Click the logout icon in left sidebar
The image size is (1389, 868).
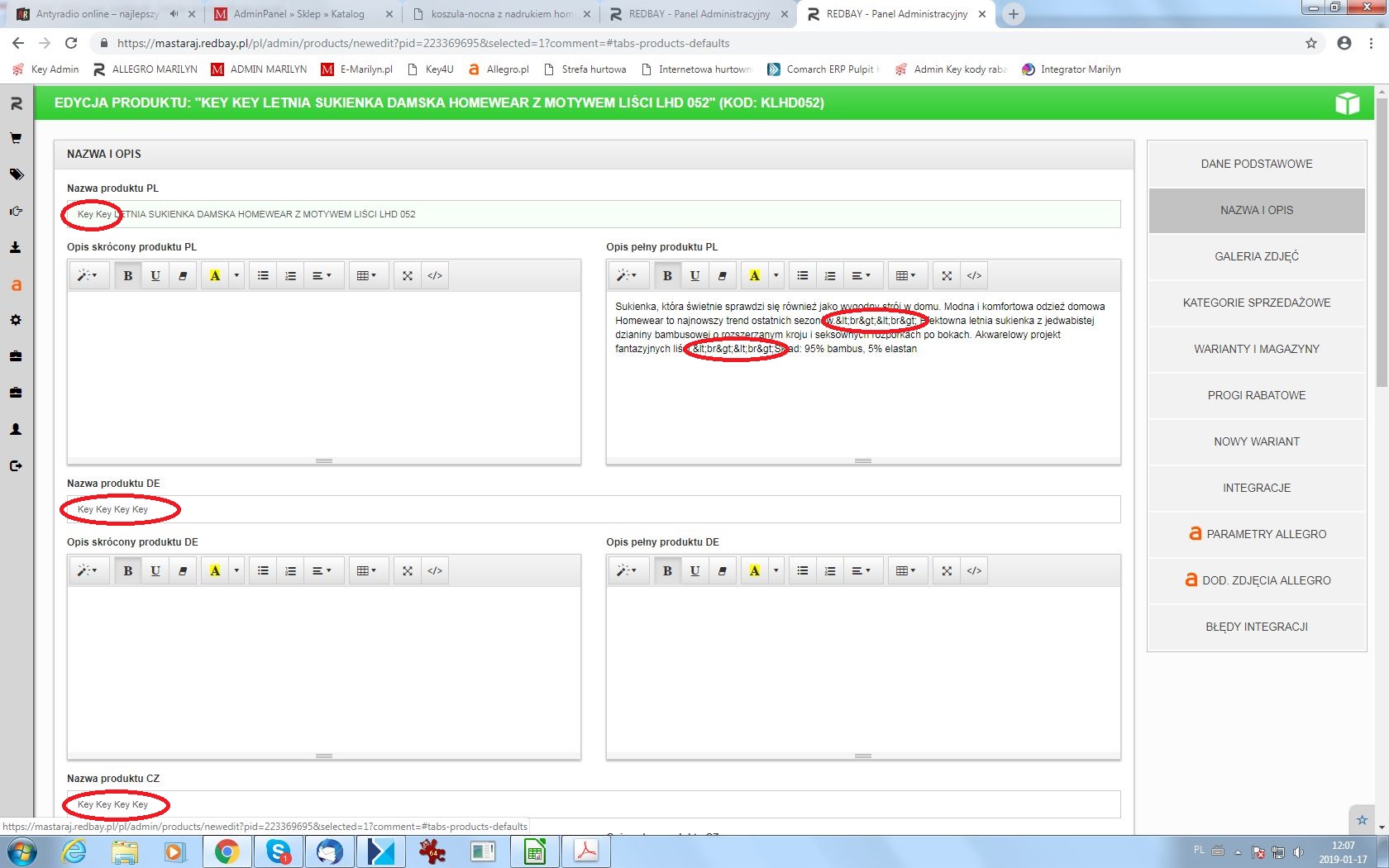16,465
